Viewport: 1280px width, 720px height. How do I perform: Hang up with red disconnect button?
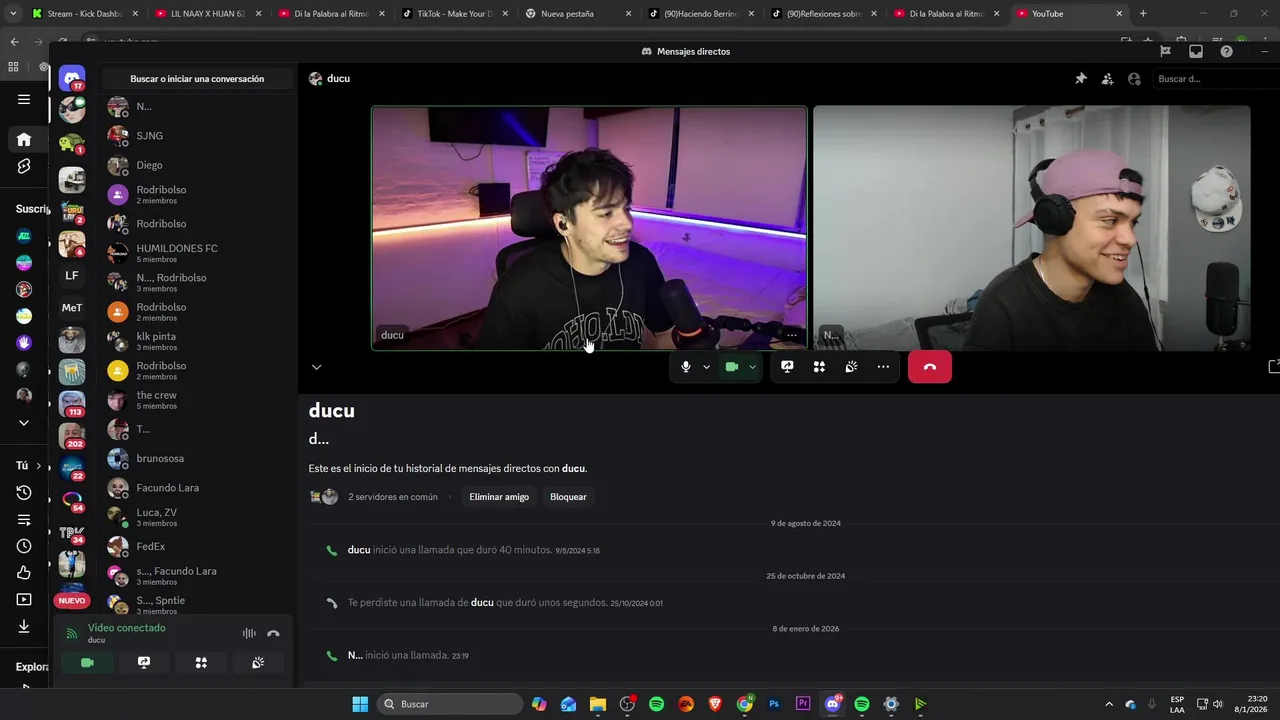(930, 367)
